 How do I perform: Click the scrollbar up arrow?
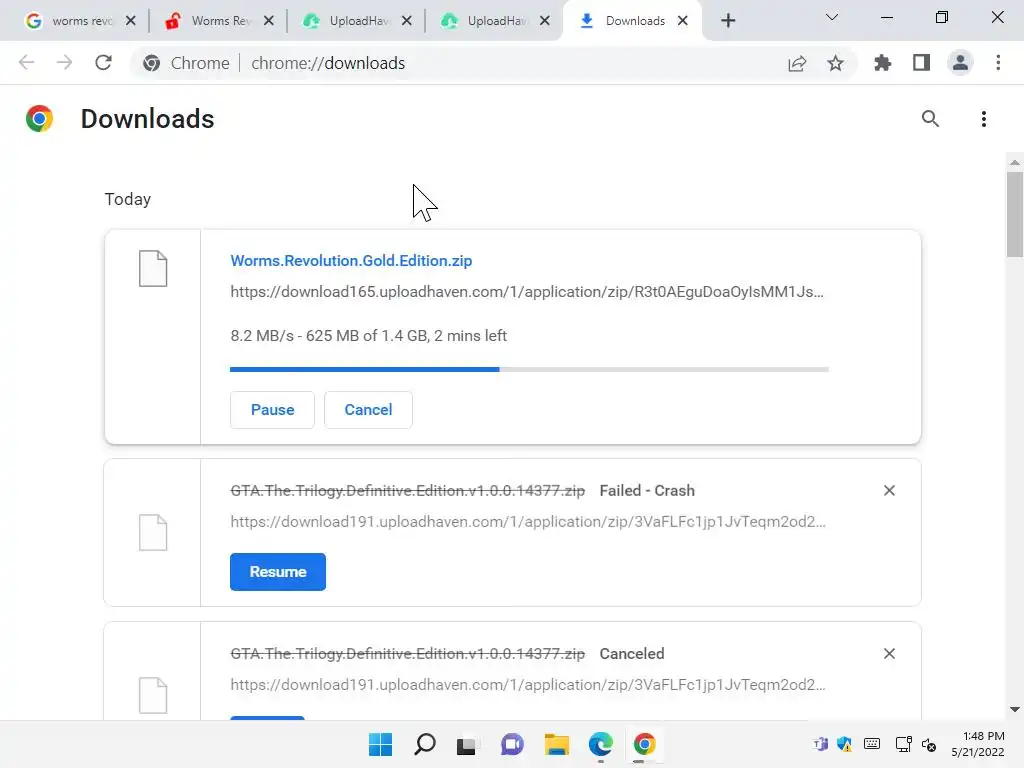[x=1014, y=163]
